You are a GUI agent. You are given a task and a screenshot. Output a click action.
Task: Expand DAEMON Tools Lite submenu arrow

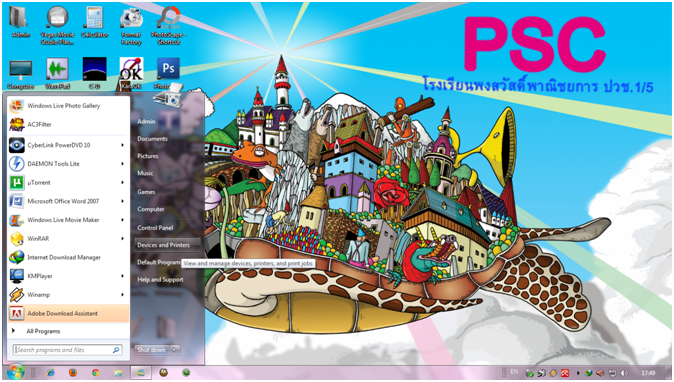(x=123, y=164)
